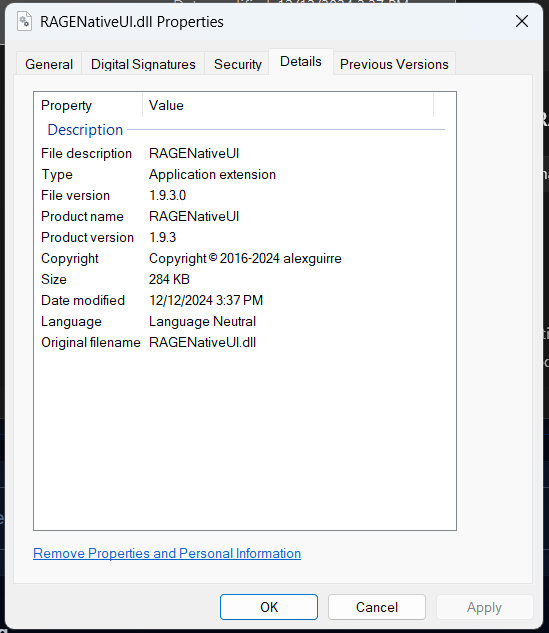Click Copyright 2016-2024 alexguirre value

pos(245,258)
